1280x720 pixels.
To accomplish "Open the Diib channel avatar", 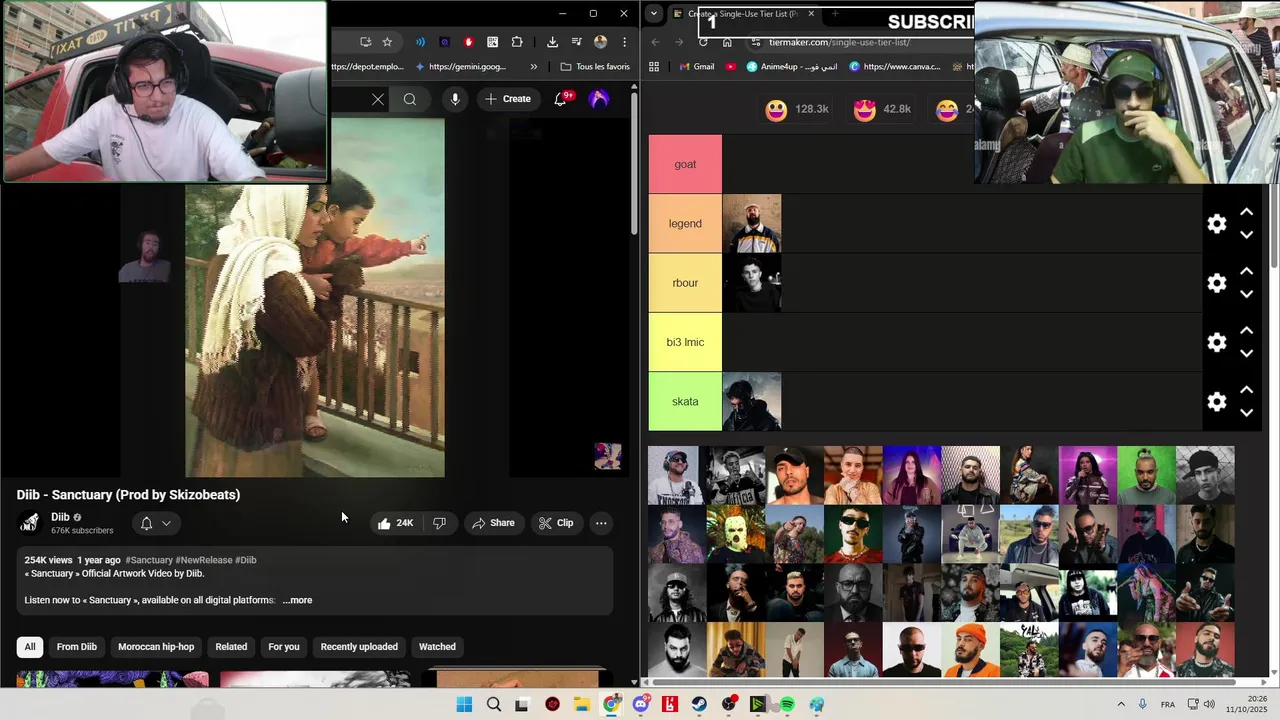I will tap(30, 523).
